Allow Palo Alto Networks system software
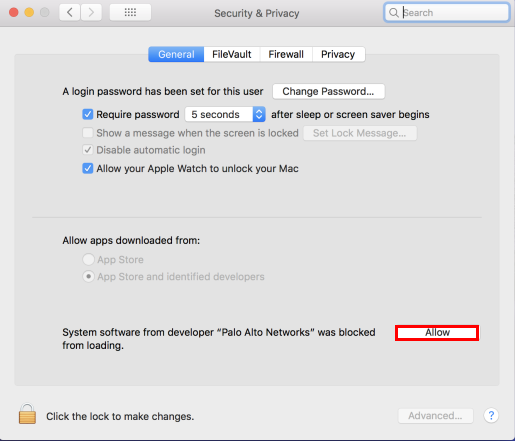The height and width of the screenshot is (441, 515). tap(437, 333)
